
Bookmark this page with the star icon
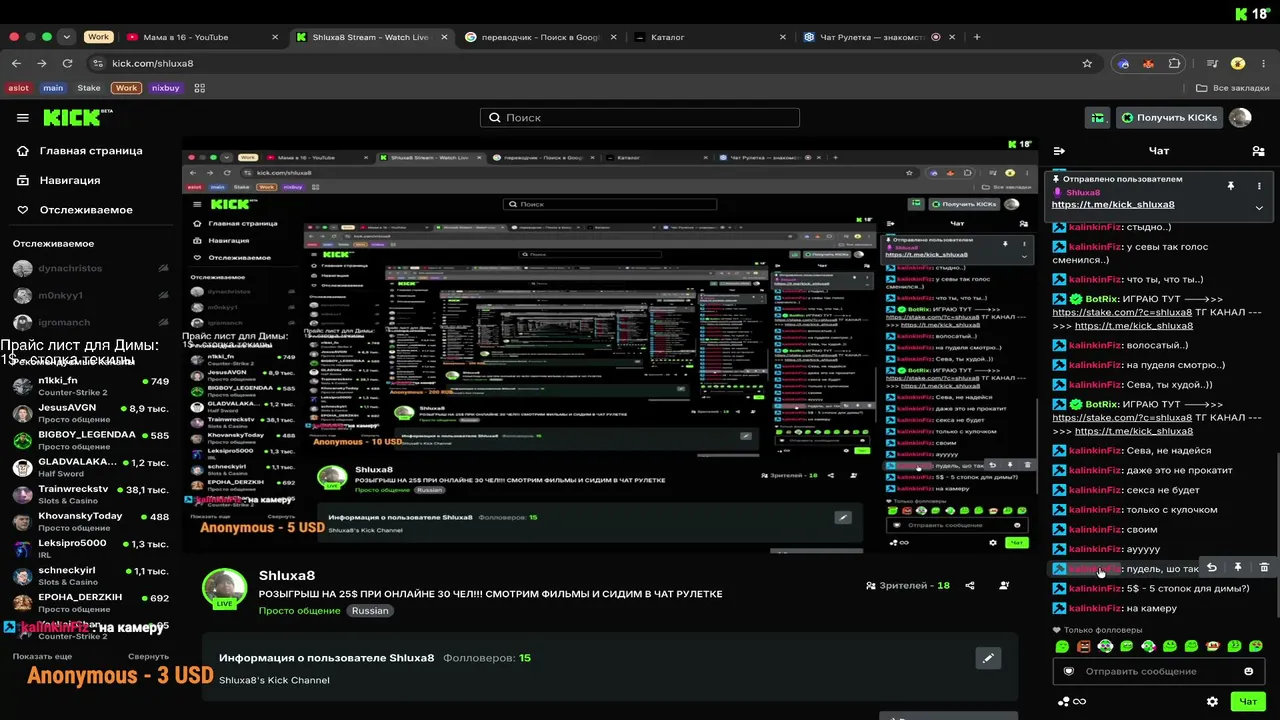1087,63
